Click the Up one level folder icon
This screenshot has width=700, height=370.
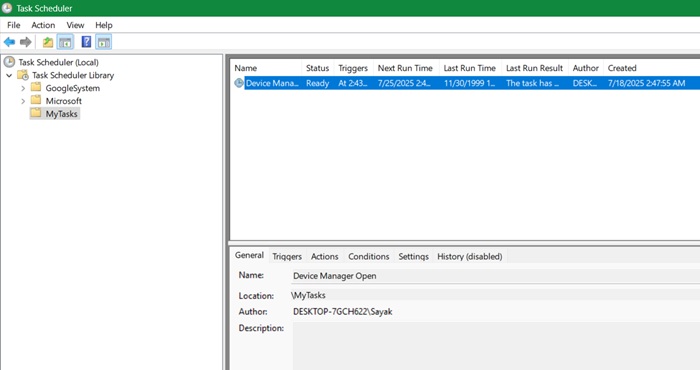[48, 42]
